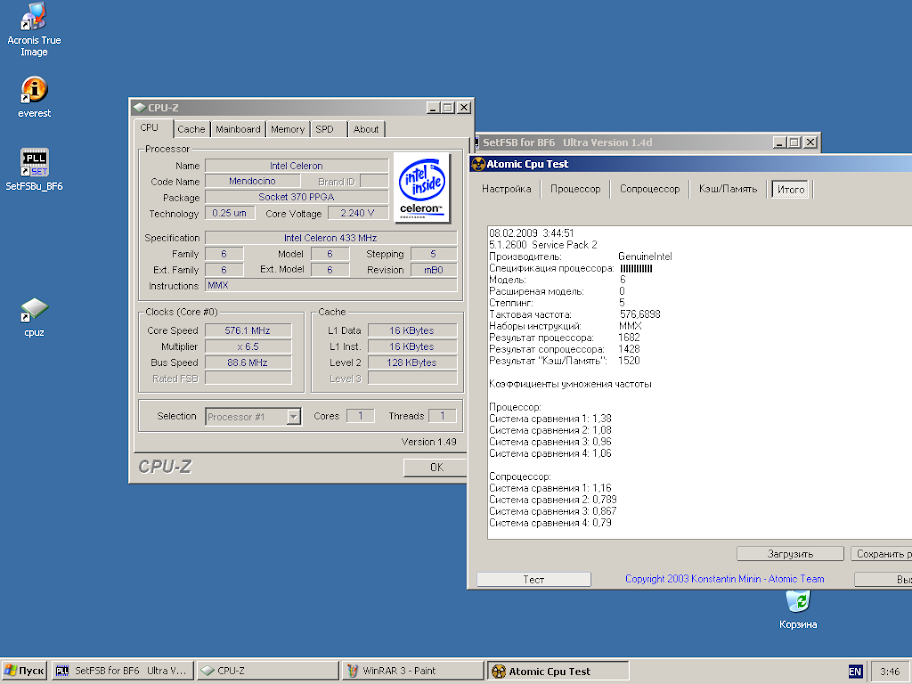
Task: Click the Technology value 0.25 um
Action: point(230,213)
